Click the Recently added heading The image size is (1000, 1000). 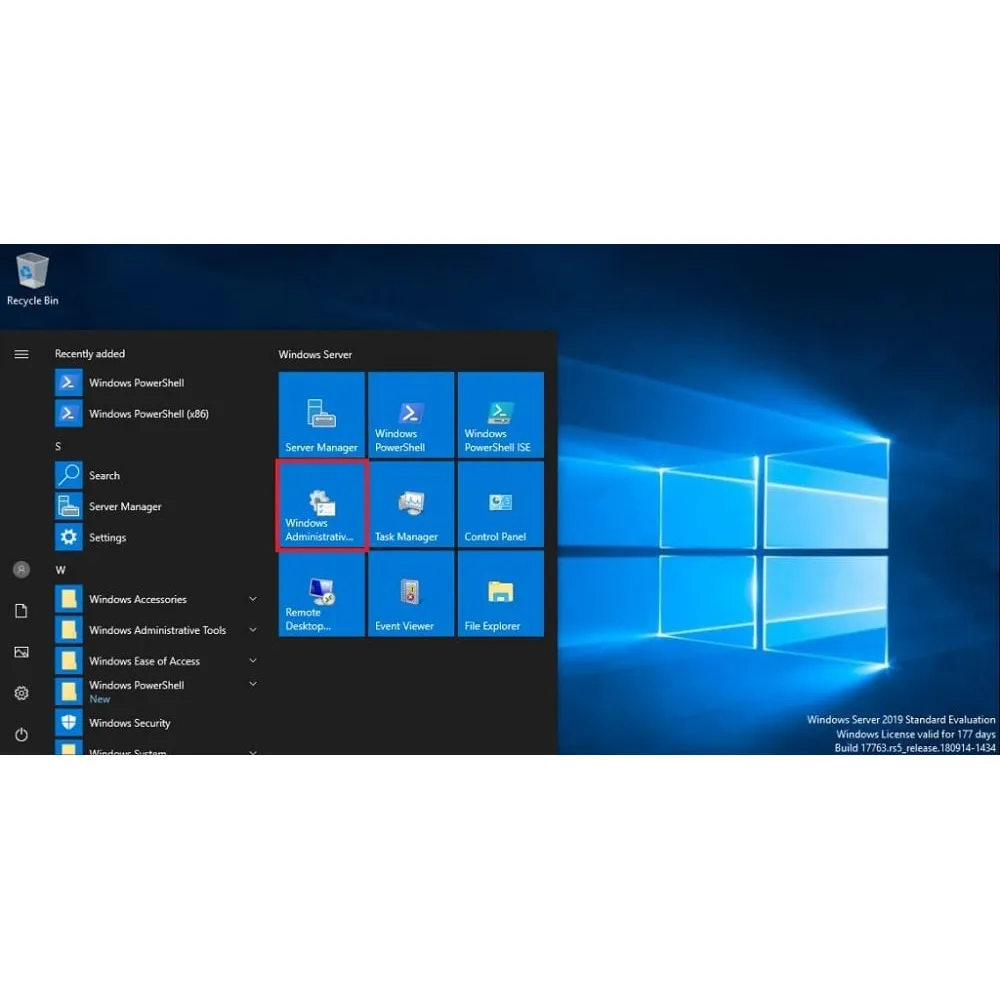(x=90, y=354)
